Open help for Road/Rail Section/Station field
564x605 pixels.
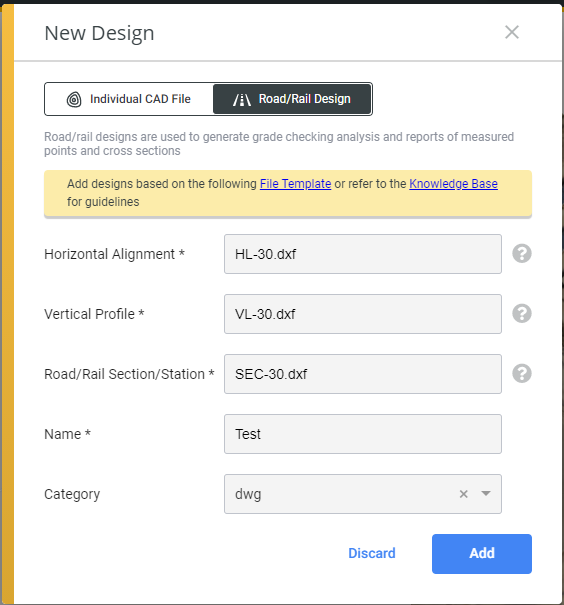click(522, 373)
